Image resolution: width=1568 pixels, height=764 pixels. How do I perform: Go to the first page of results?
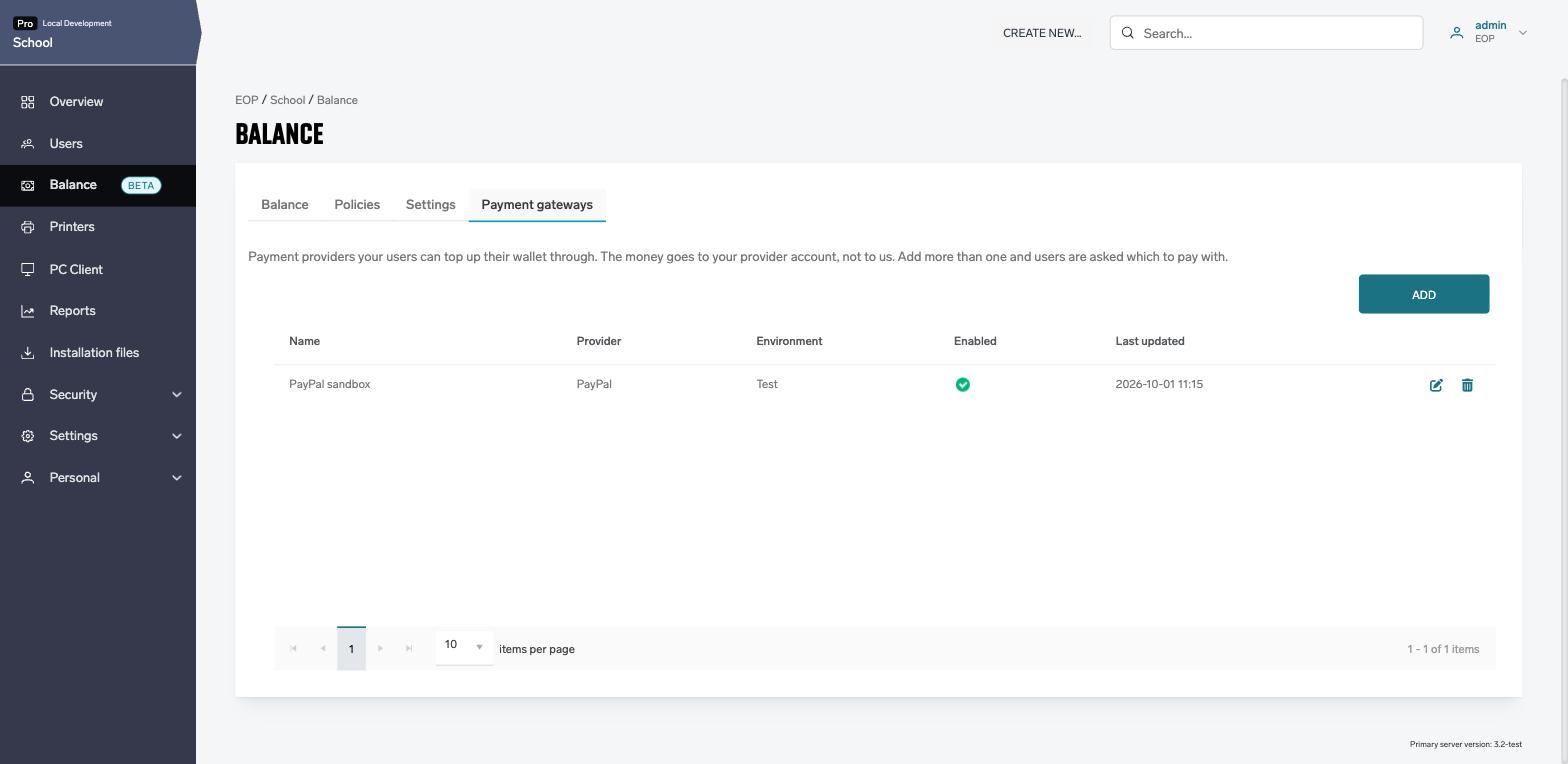[x=293, y=649]
